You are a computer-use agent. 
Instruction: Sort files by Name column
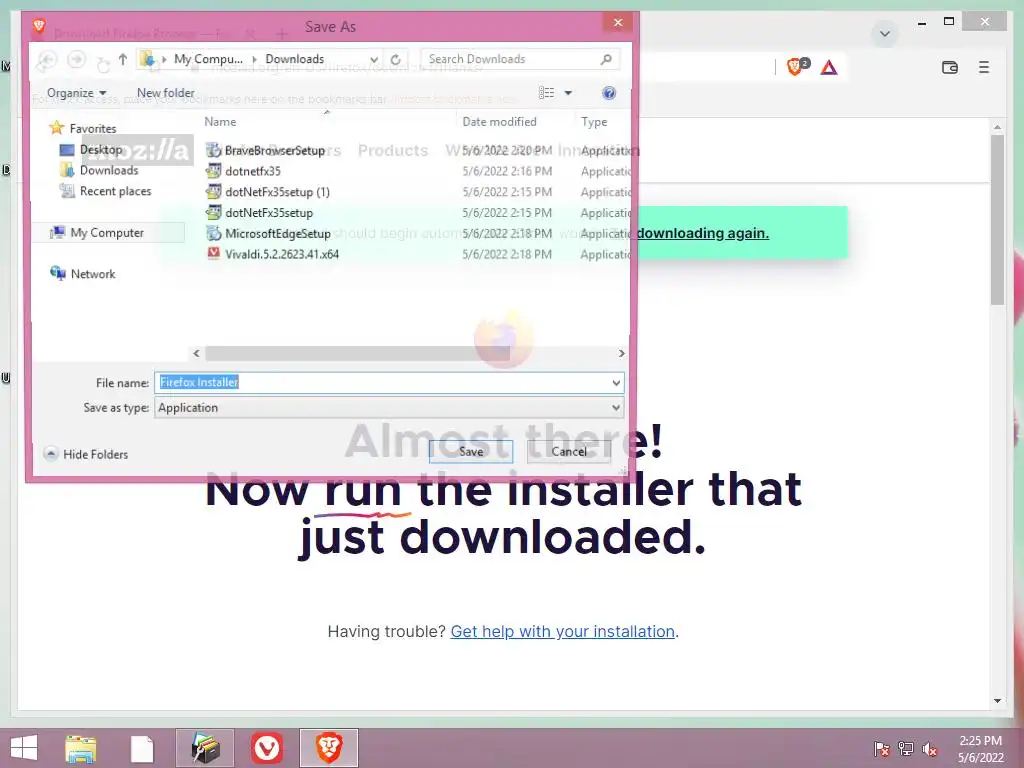pos(220,121)
